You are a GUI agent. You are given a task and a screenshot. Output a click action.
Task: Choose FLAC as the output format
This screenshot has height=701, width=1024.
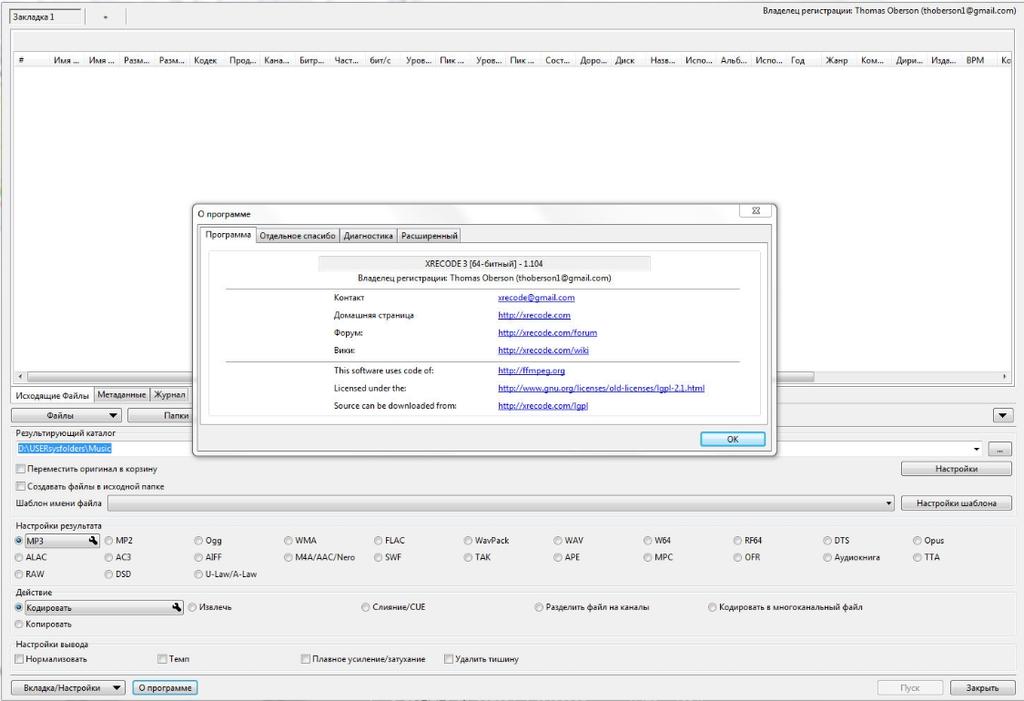[389, 541]
